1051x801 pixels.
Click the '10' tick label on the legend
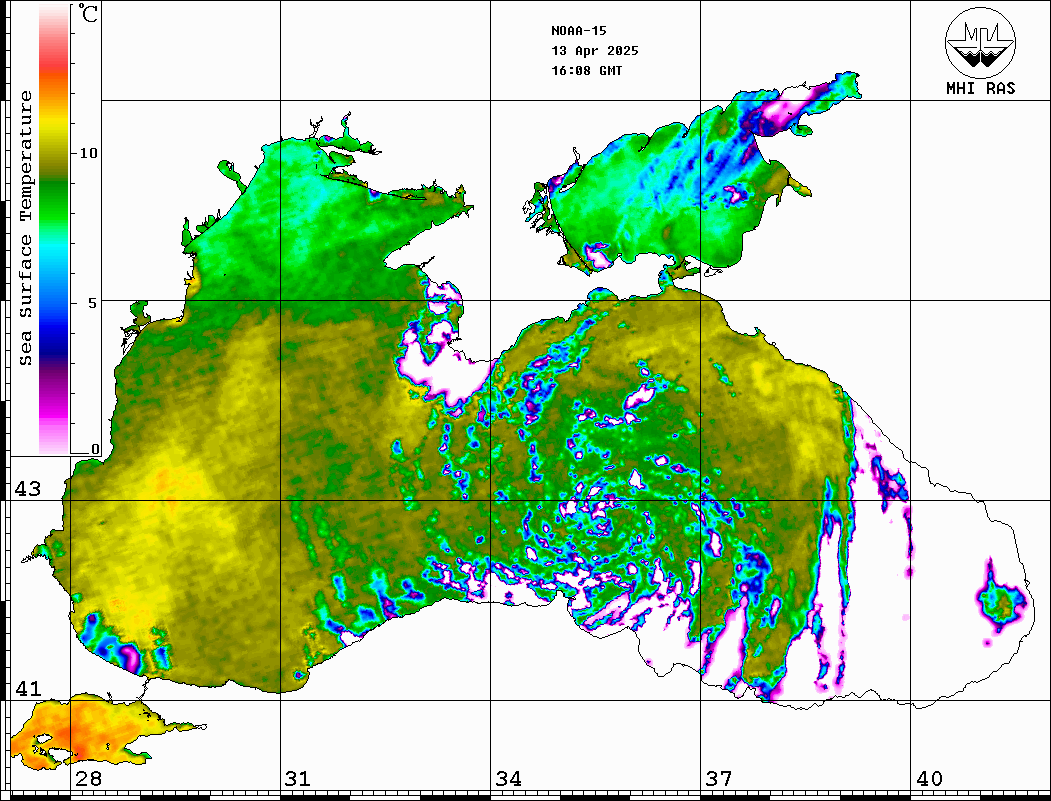88,153
